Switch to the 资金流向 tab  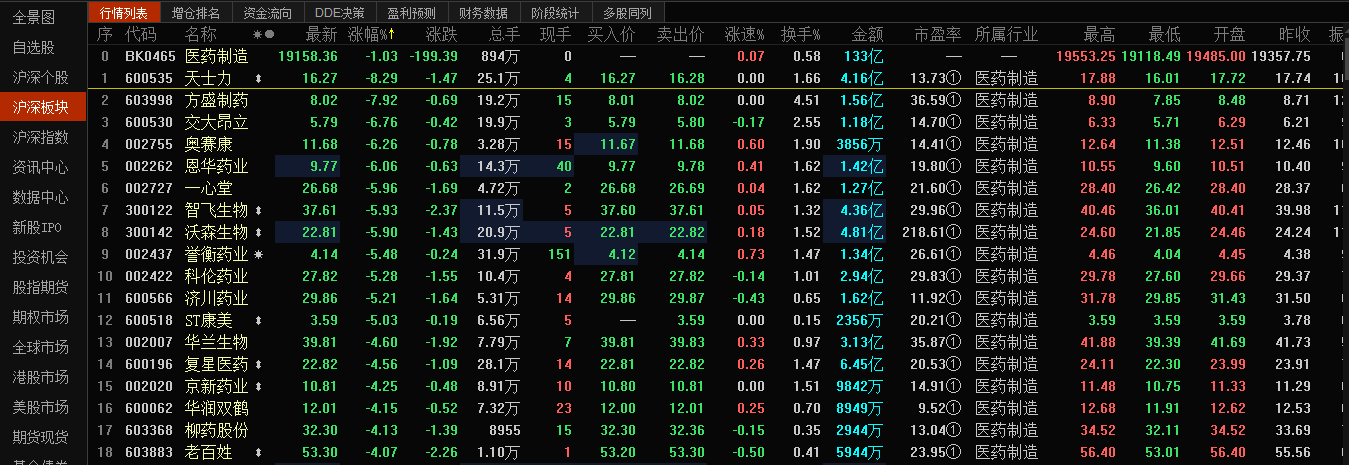(267, 12)
